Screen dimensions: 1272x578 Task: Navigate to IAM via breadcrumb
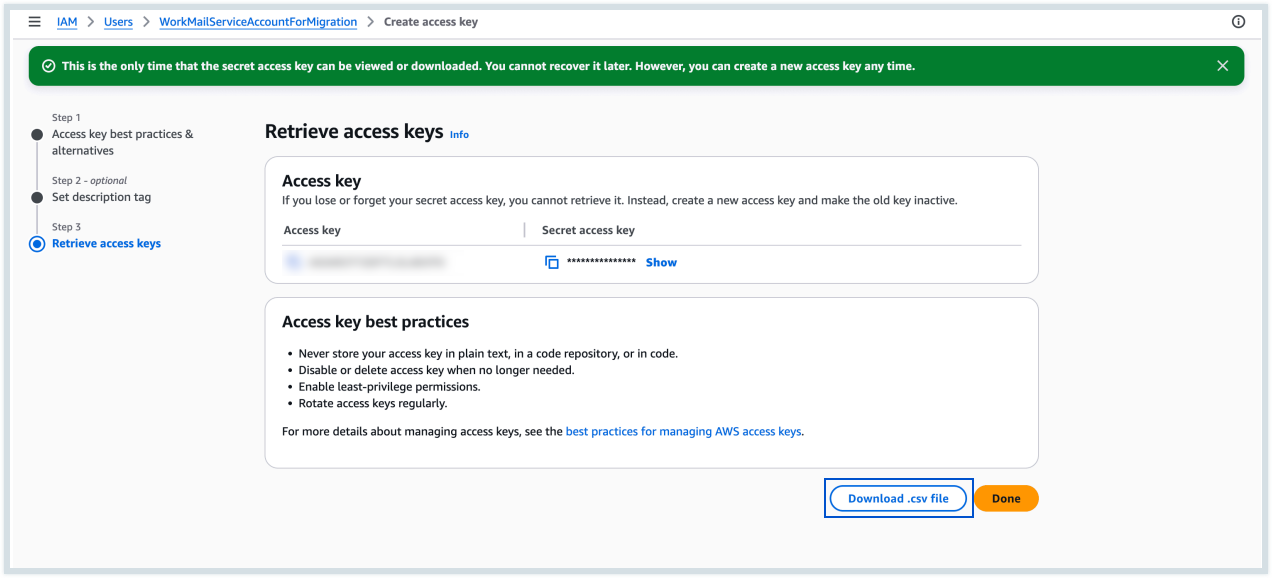point(66,21)
